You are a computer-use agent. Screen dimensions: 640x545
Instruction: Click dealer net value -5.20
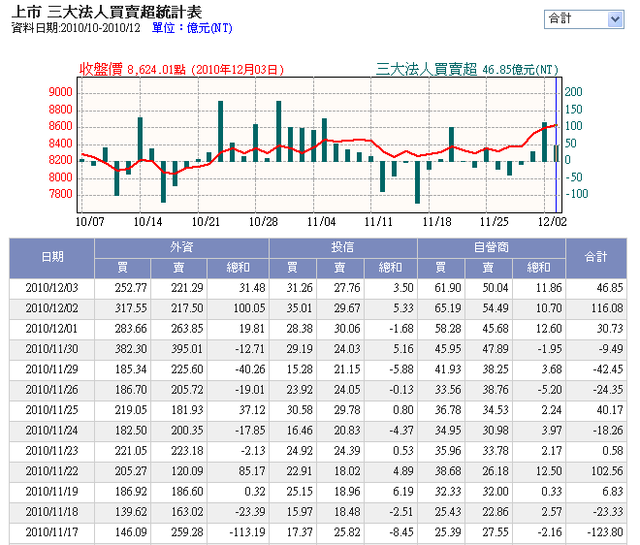(550, 390)
